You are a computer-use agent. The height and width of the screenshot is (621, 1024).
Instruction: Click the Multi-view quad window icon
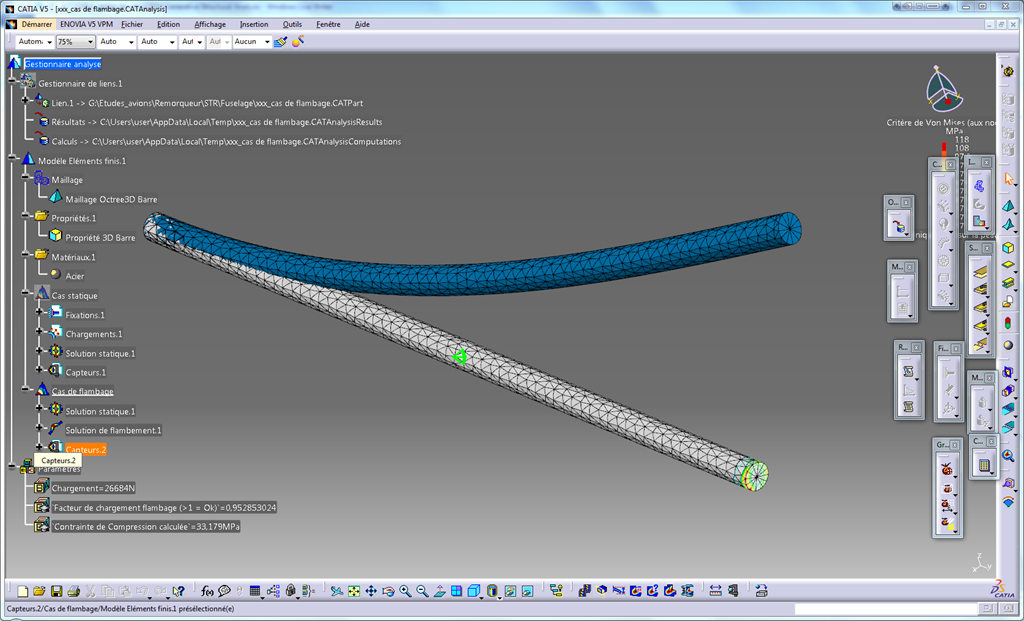(456, 591)
